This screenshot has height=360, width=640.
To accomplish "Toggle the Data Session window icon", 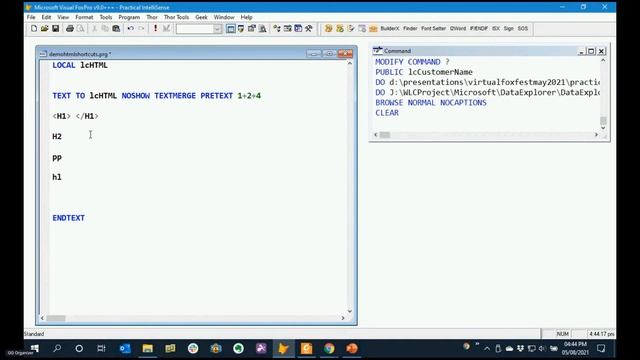I will click(241, 29).
